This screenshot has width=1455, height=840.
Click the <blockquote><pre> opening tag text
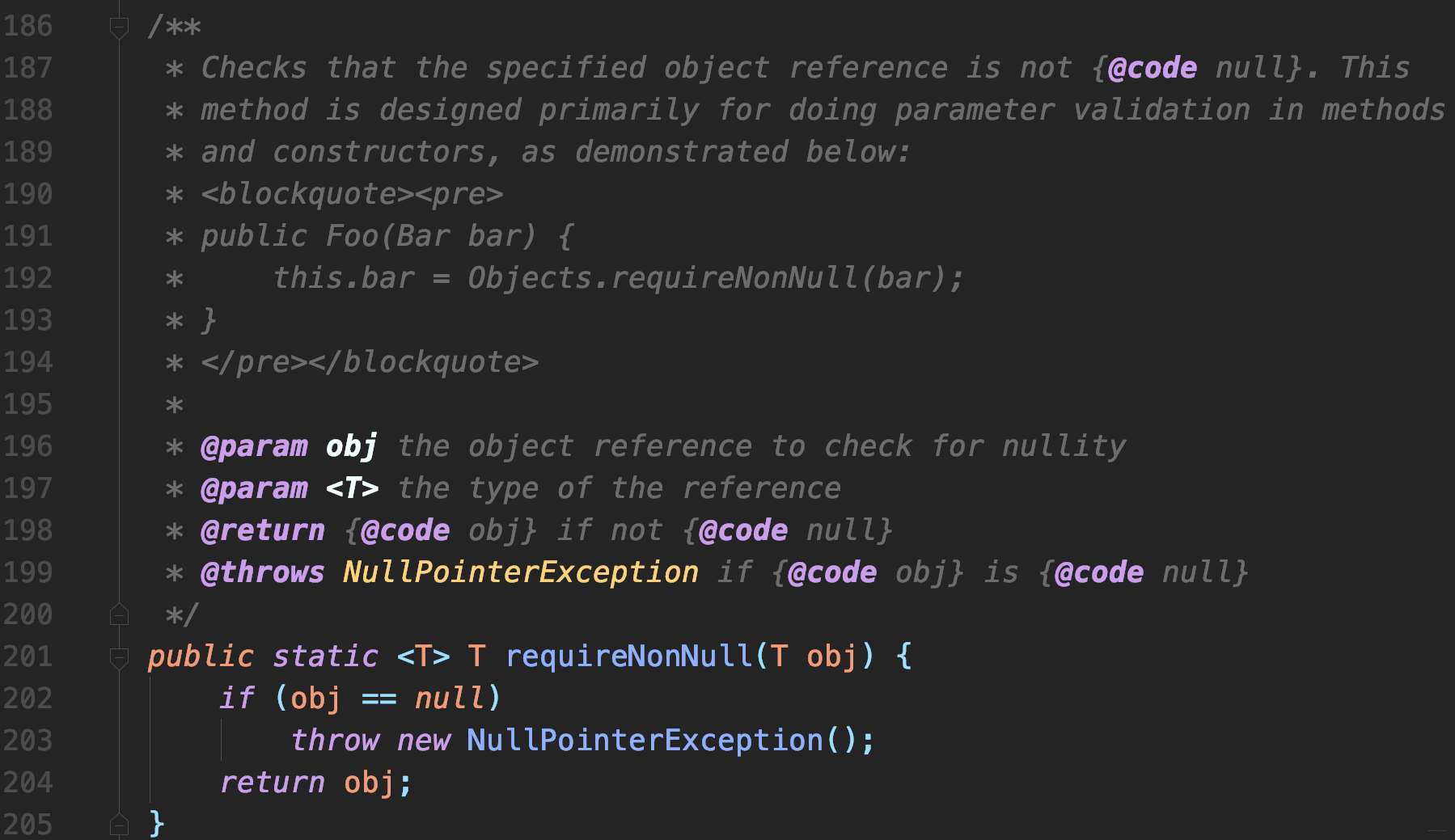click(352, 194)
